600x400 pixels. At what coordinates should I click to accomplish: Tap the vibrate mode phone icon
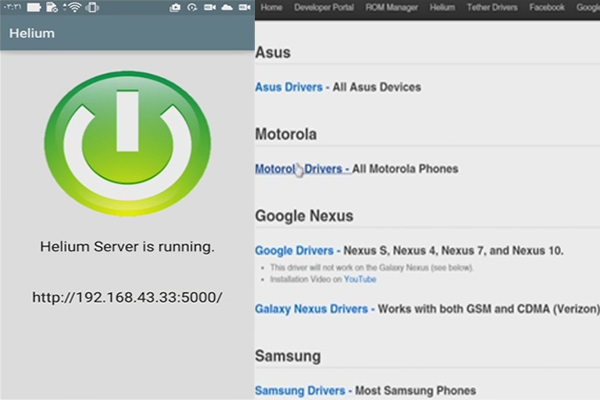coord(92,7)
